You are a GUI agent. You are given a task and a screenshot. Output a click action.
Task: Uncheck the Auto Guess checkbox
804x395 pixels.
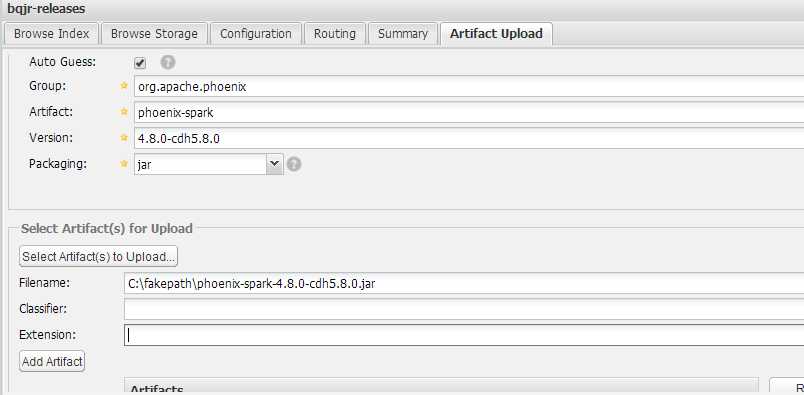pos(140,63)
